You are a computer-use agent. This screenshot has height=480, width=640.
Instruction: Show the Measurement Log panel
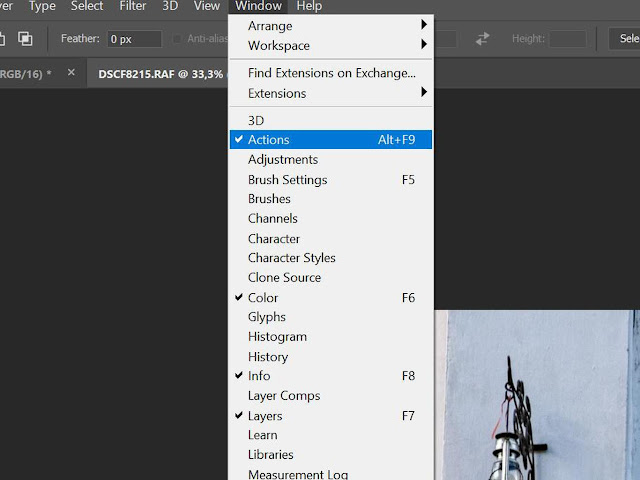pos(331,473)
